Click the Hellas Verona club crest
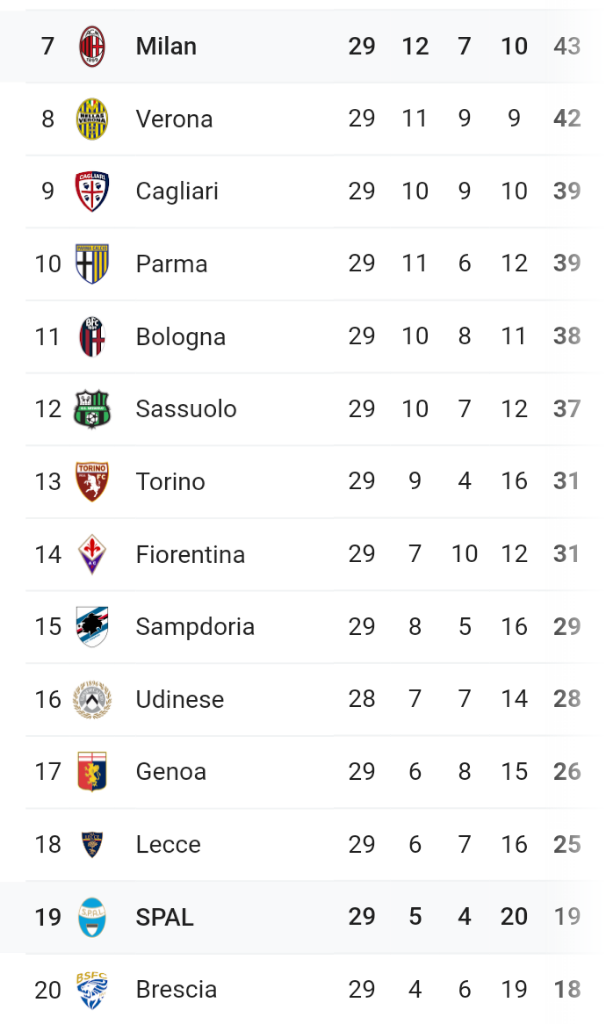Viewport: 604px width, 1024px height. [x=92, y=119]
